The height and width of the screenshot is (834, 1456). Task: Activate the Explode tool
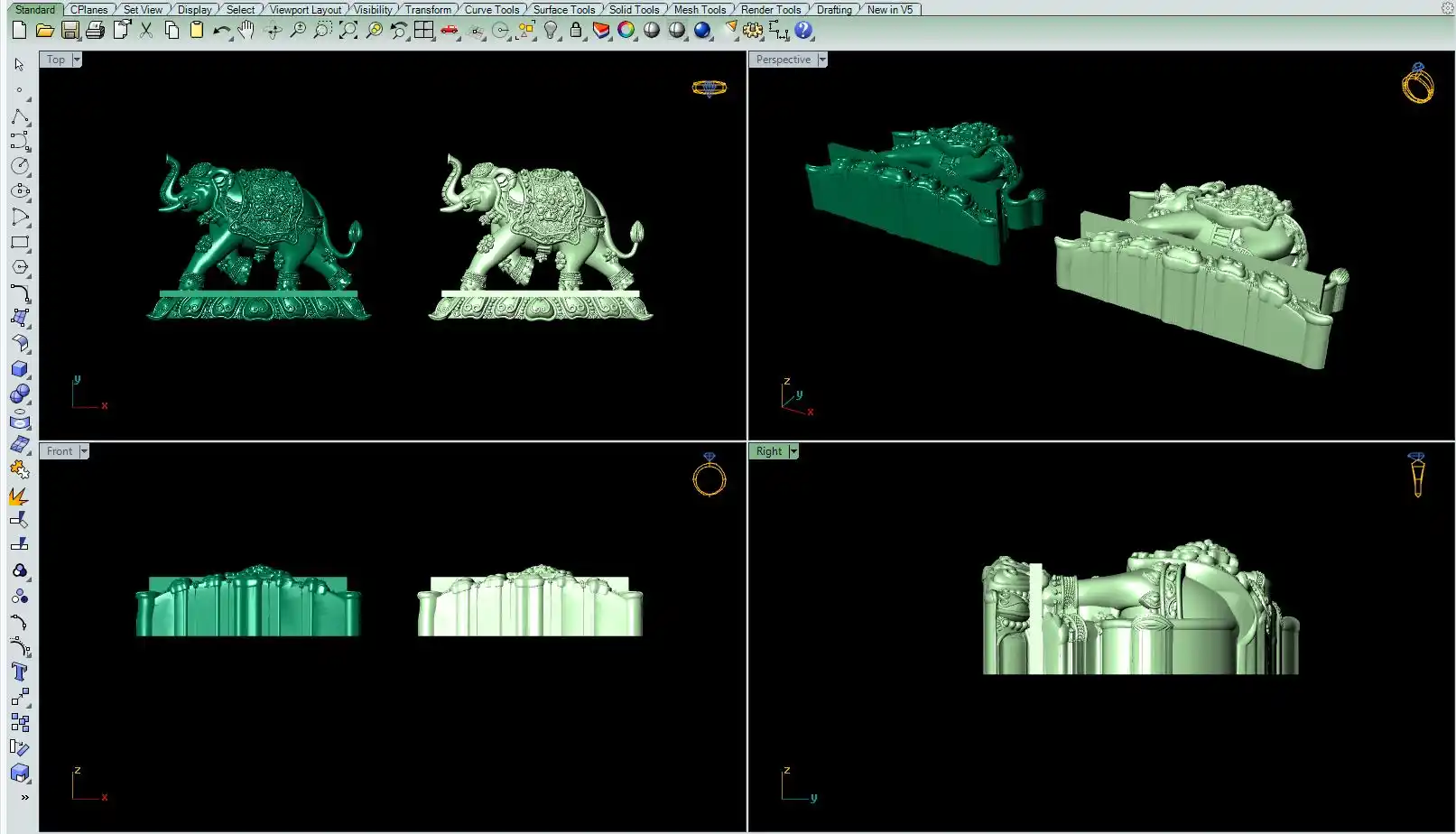tap(19, 496)
